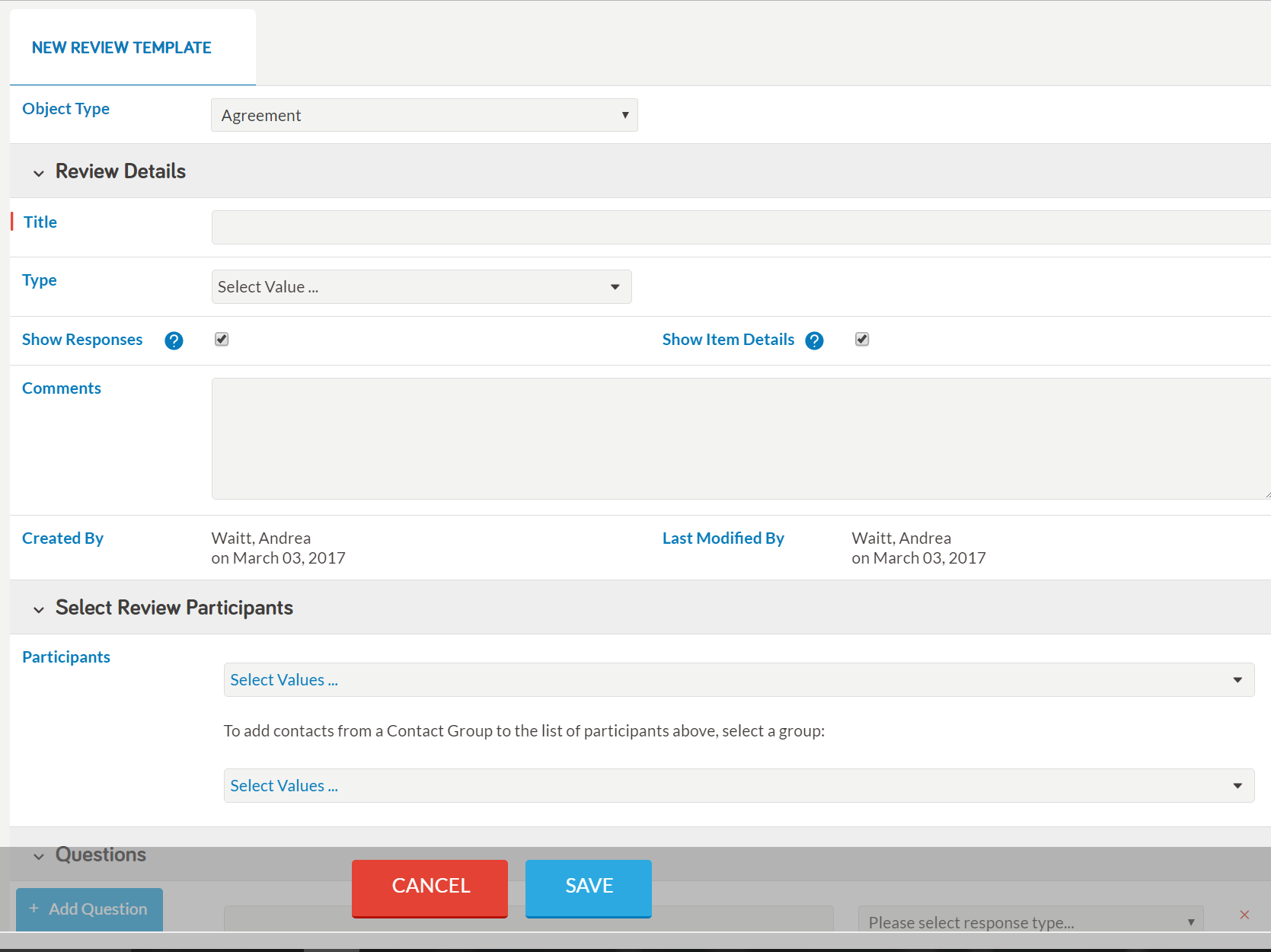
Task: Click the Show Item Details label
Action: tap(728, 340)
